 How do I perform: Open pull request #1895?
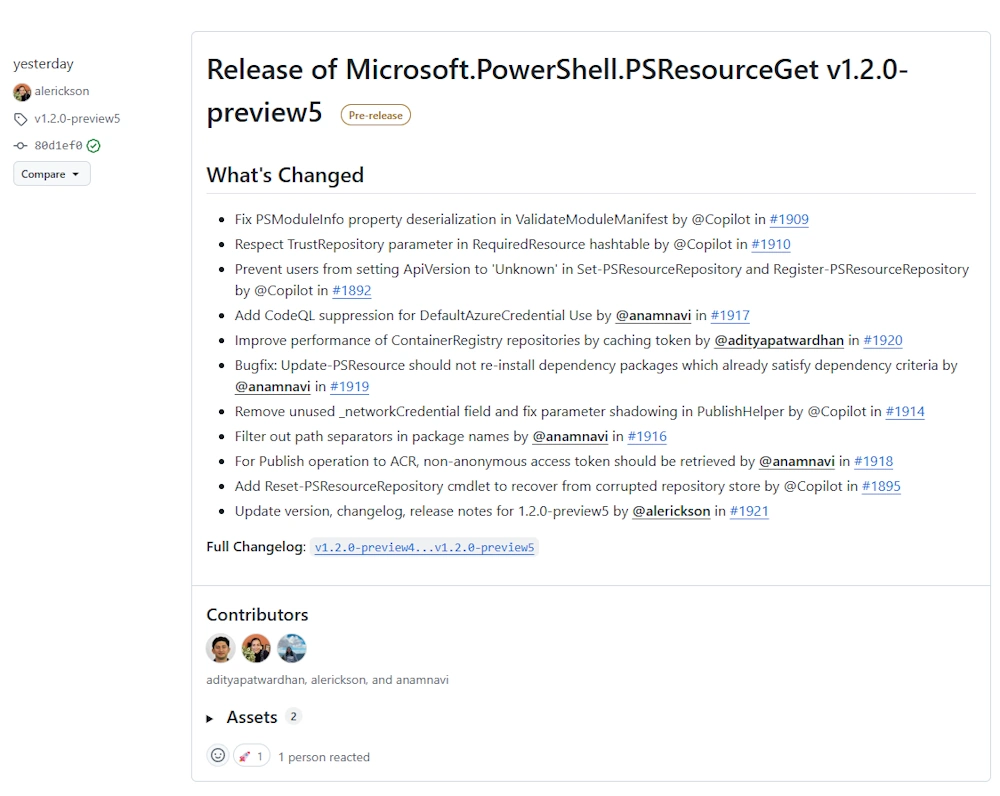pos(881,487)
